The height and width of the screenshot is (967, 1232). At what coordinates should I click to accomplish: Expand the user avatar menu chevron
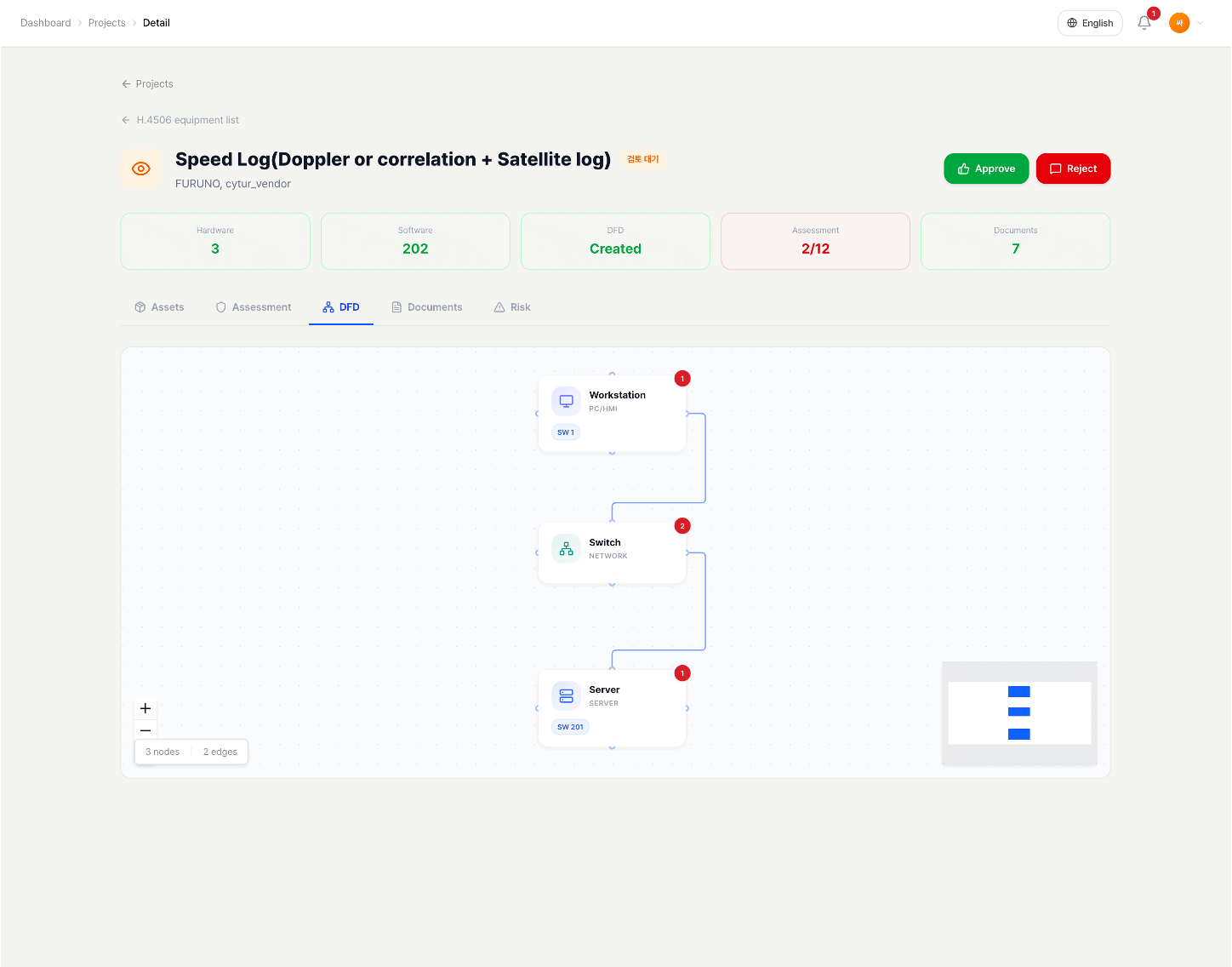(1201, 23)
